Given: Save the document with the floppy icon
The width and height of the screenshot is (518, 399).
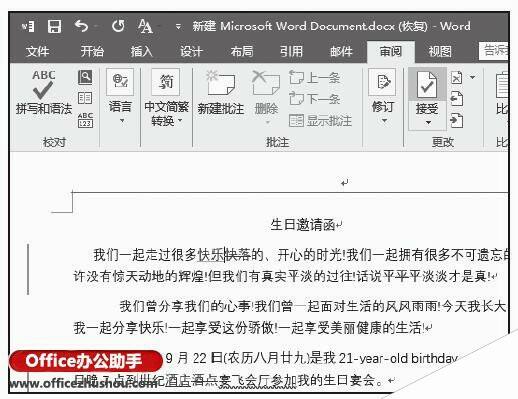Looking at the screenshot, I should 54,26.
